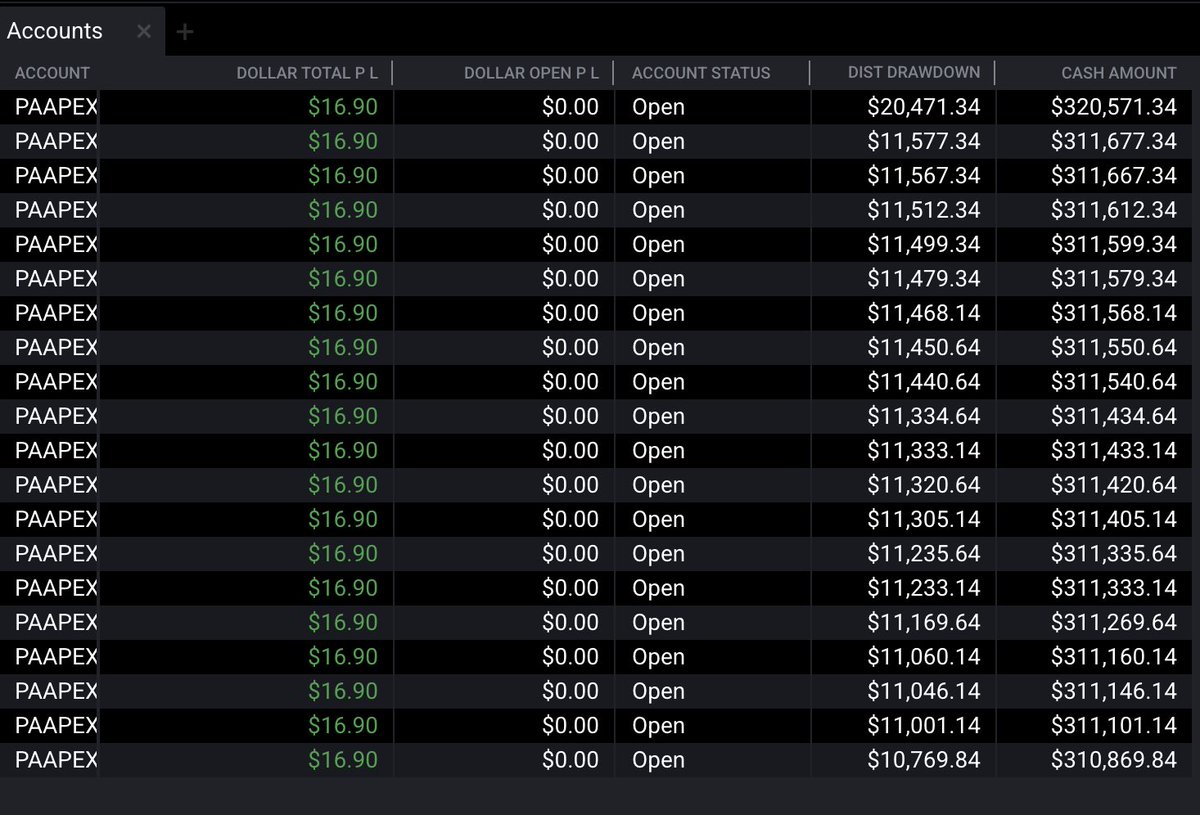
Task: Select cash amount $320,571.34
Action: click(1114, 107)
